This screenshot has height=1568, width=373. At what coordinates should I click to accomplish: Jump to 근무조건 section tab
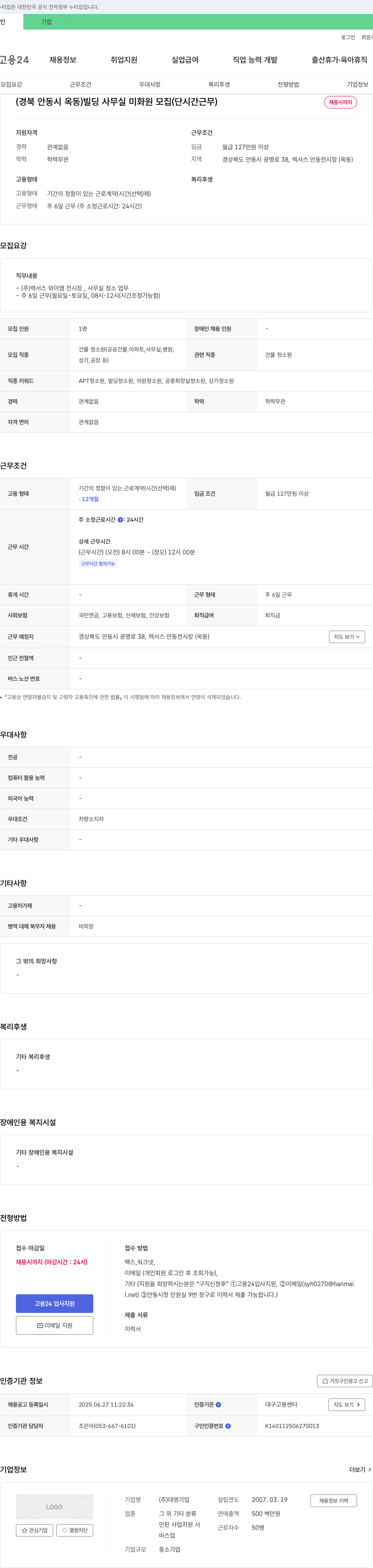click(x=80, y=85)
